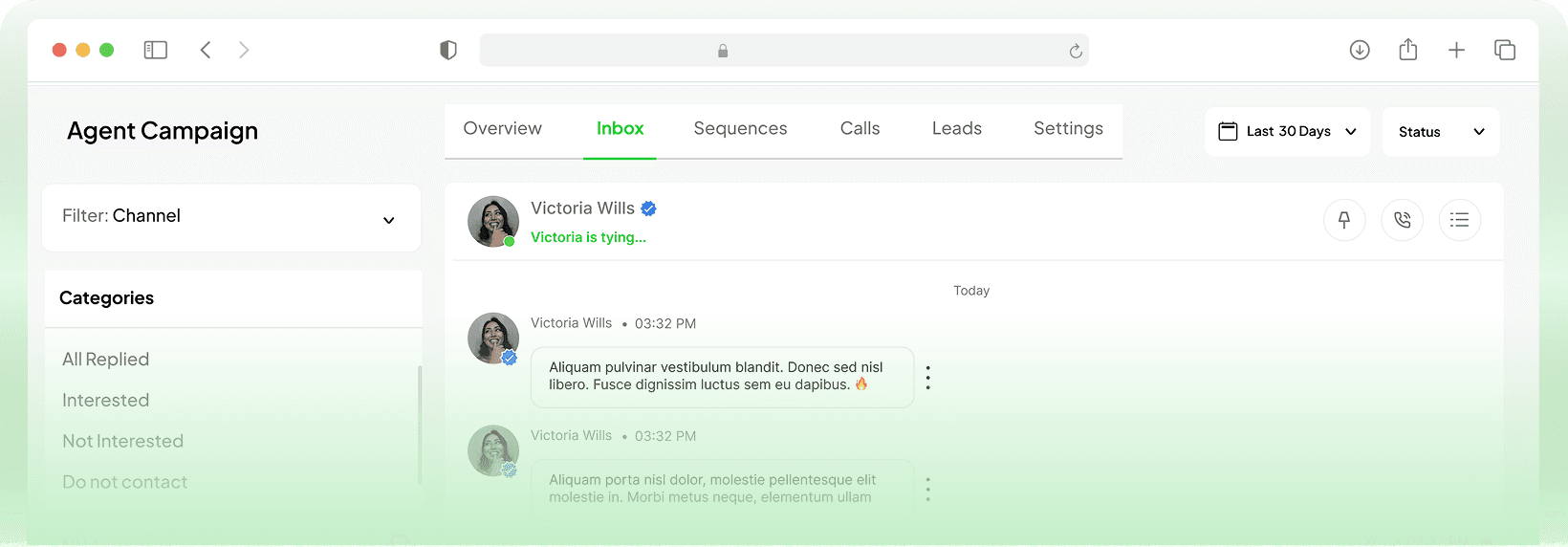Image resolution: width=1568 pixels, height=547 pixels.
Task: Click Victoria Wills' avatar in chat header
Action: point(492,221)
